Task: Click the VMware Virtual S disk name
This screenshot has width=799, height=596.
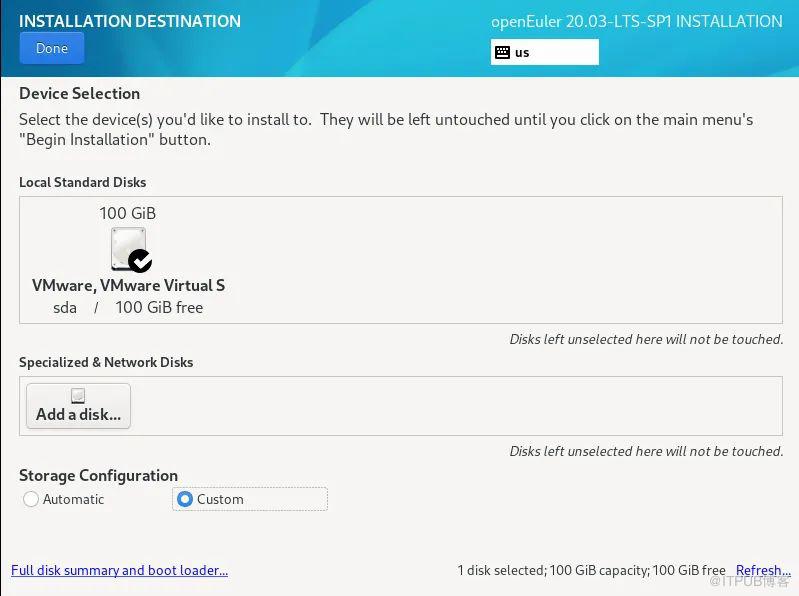Action: (128, 285)
